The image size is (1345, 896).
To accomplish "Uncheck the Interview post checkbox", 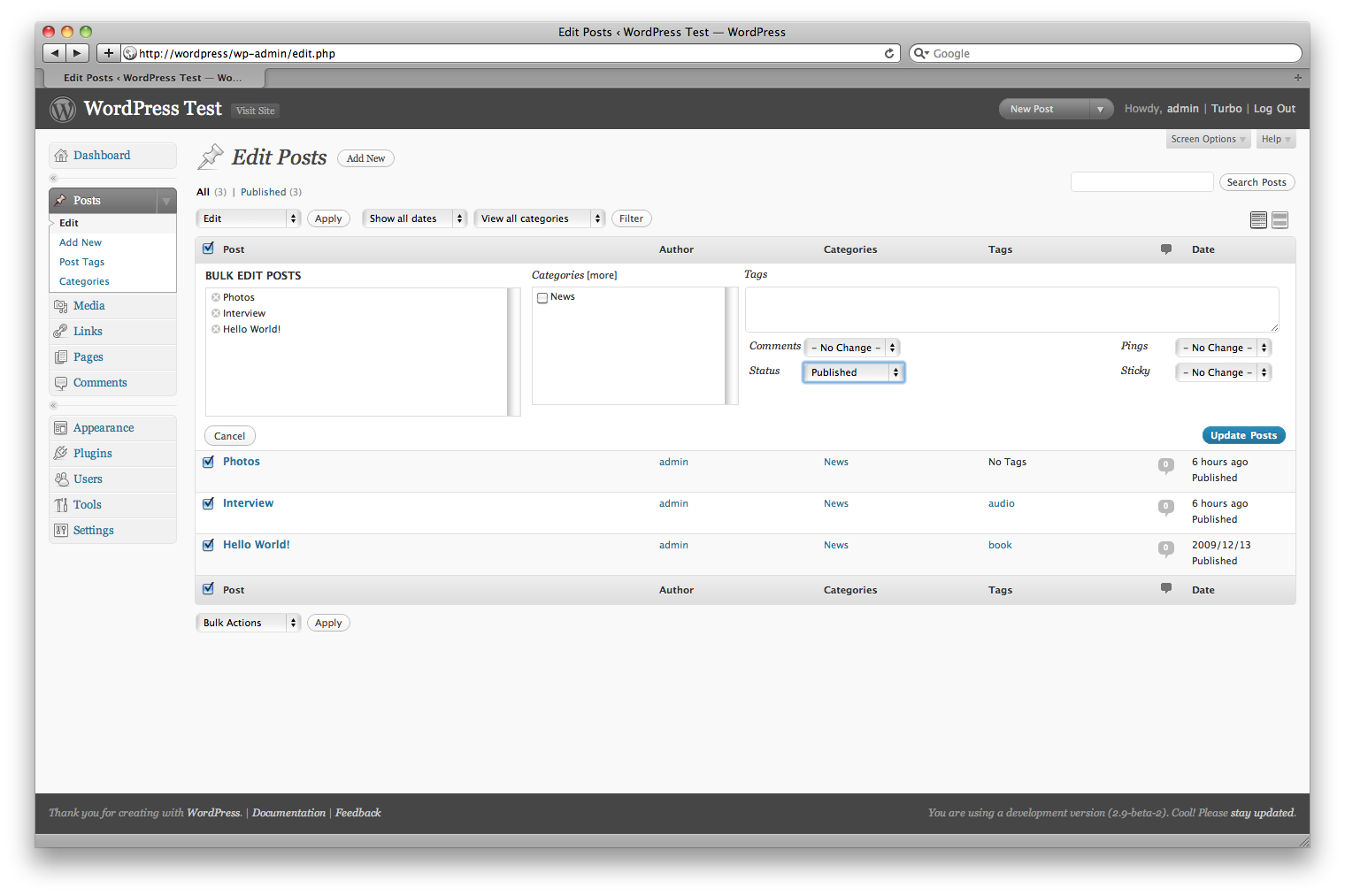I will (208, 503).
